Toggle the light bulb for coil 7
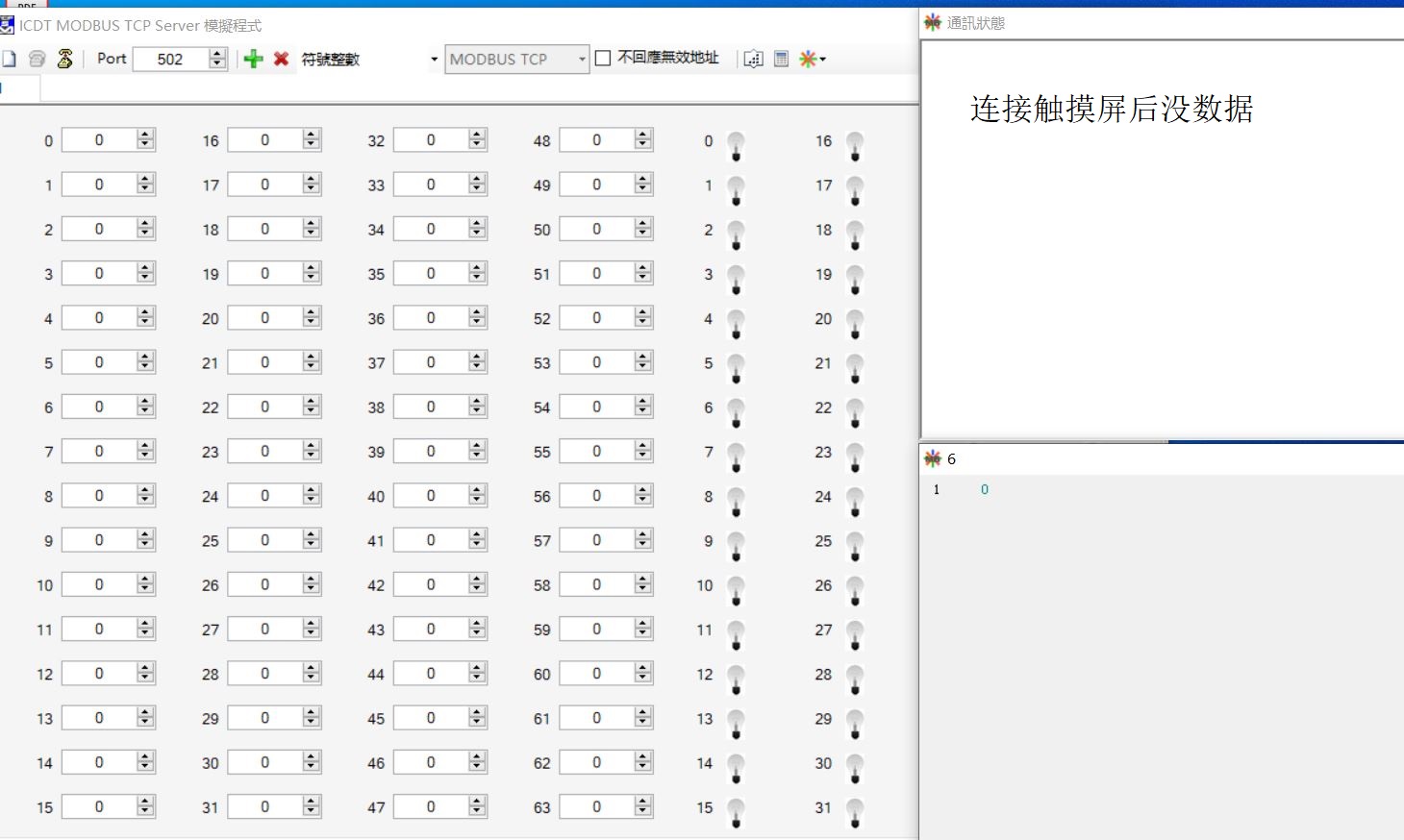 click(736, 456)
